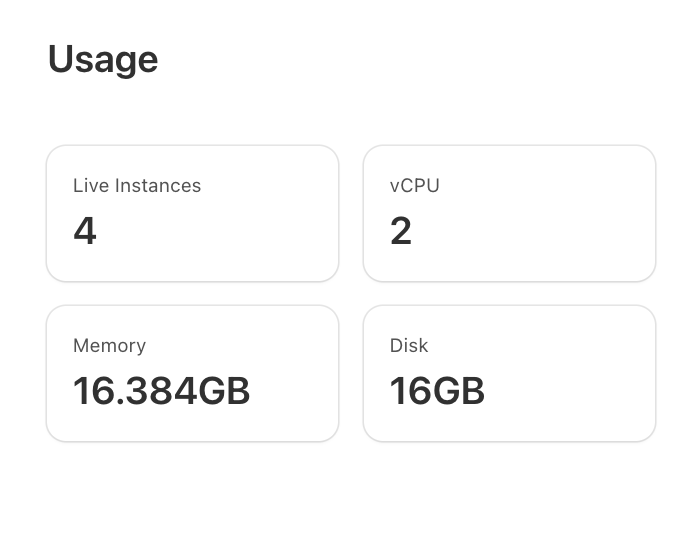Click the vCPU label text
Image resolution: width=682 pixels, height=550 pixels.
coord(414,186)
